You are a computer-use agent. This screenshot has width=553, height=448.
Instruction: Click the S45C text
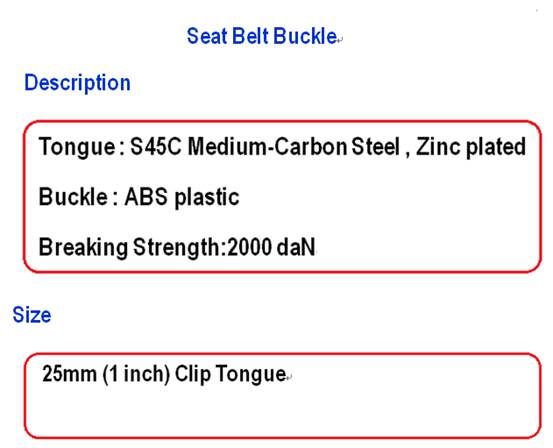[x=156, y=146]
